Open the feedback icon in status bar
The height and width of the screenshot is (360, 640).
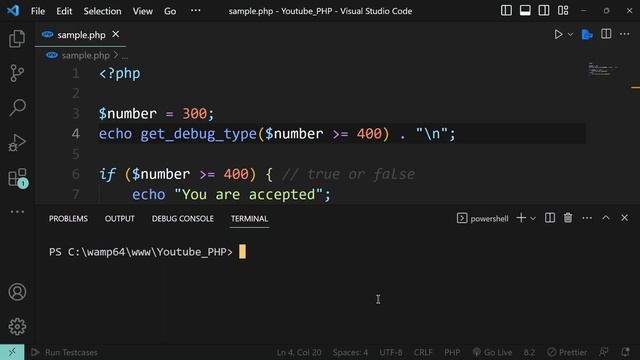click(x=604, y=352)
